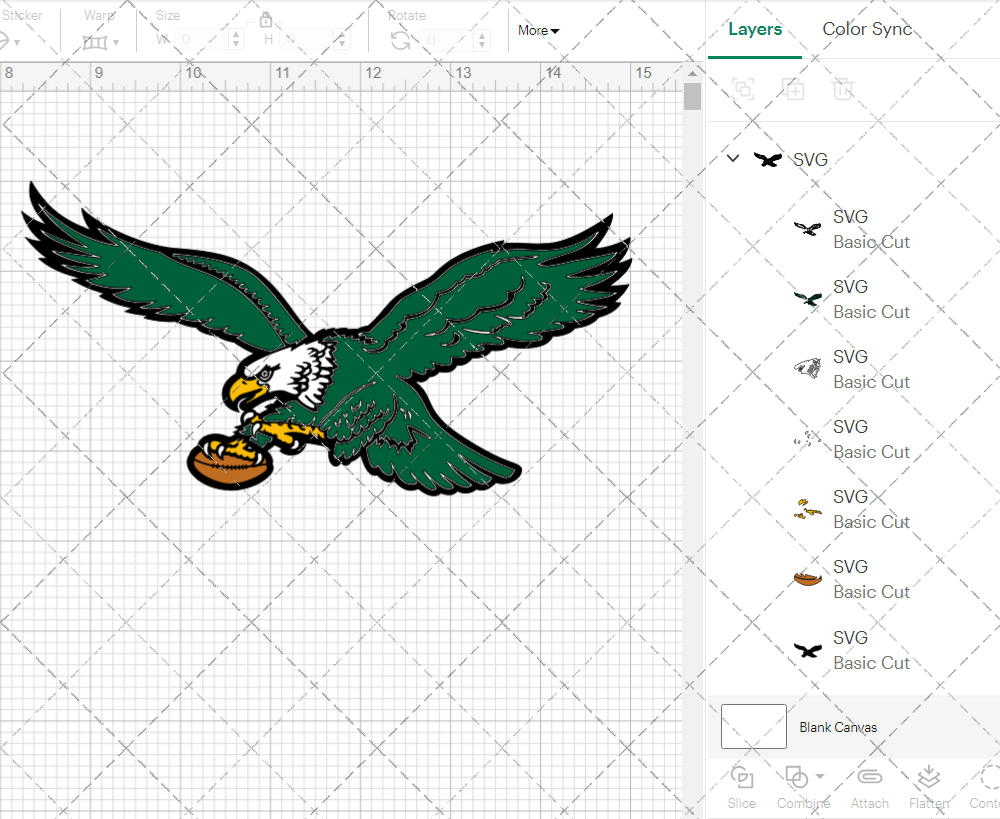This screenshot has height=819, width=1000.
Task: Click the Group layers icon
Action: point(743,89)
